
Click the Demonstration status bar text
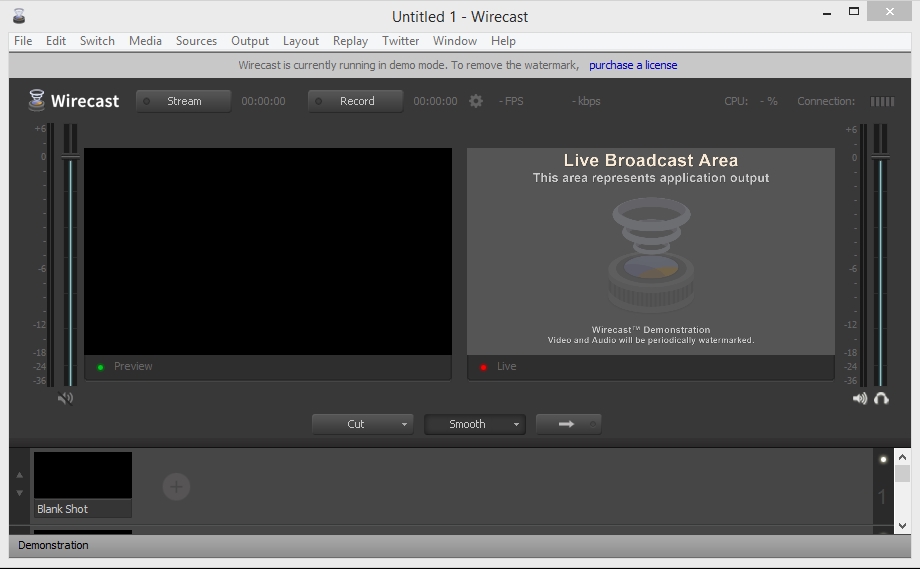pyautogui.click(x=53, y=545)
